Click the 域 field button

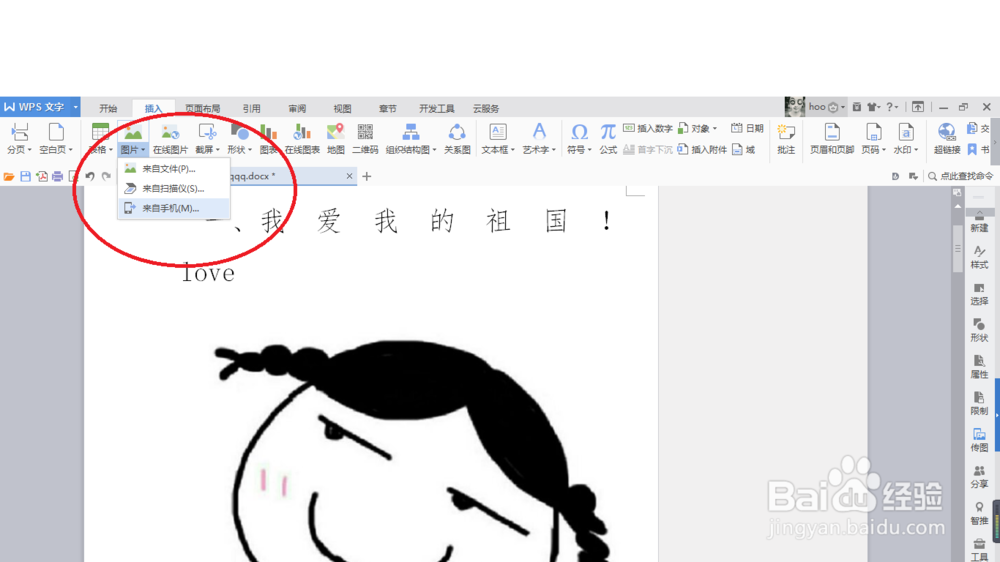[744, 150]
